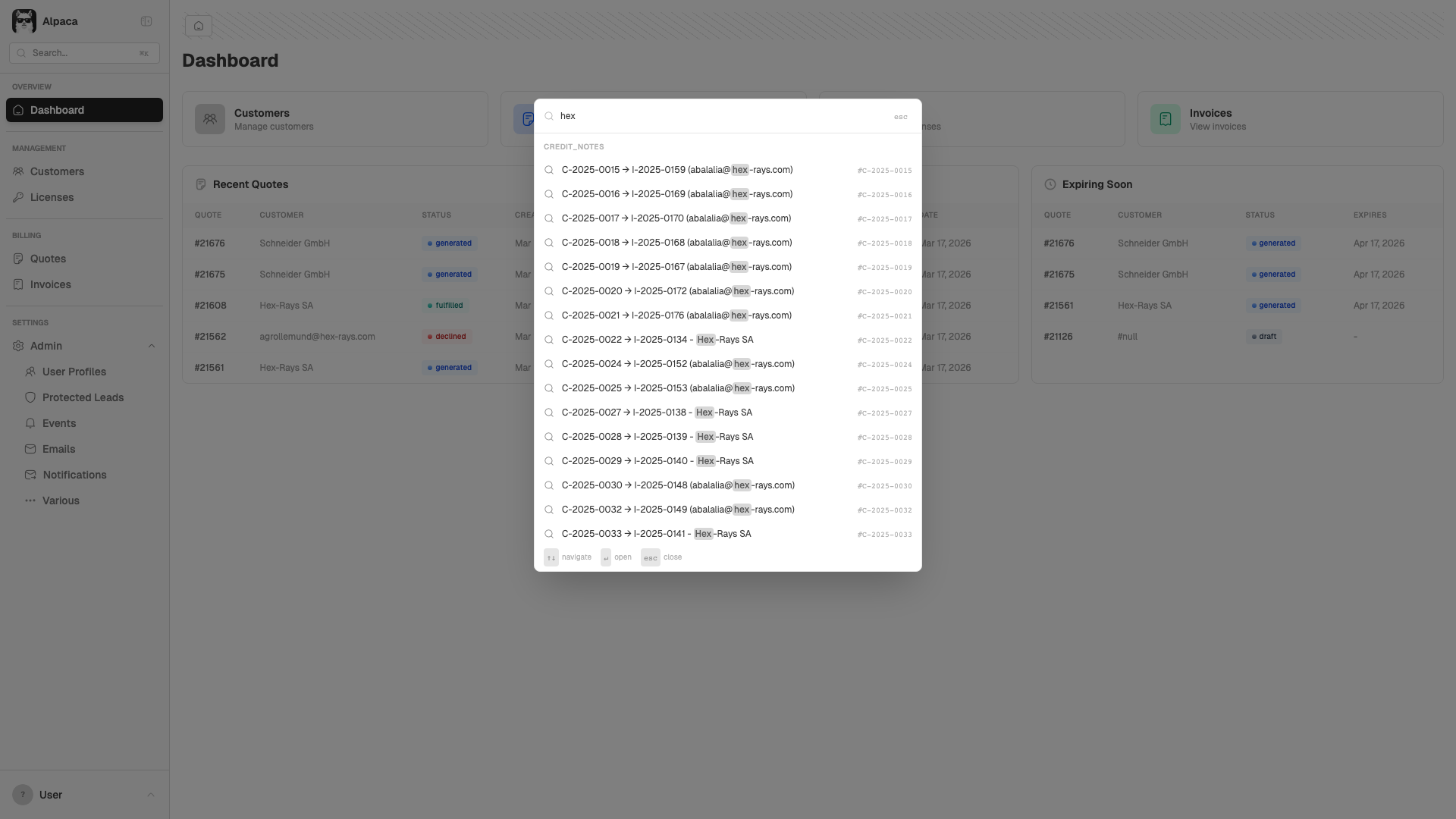This screenshot has width=1456, height=819.
Task: Toggle the sidebar collapse icon
Action: [146, 21]
